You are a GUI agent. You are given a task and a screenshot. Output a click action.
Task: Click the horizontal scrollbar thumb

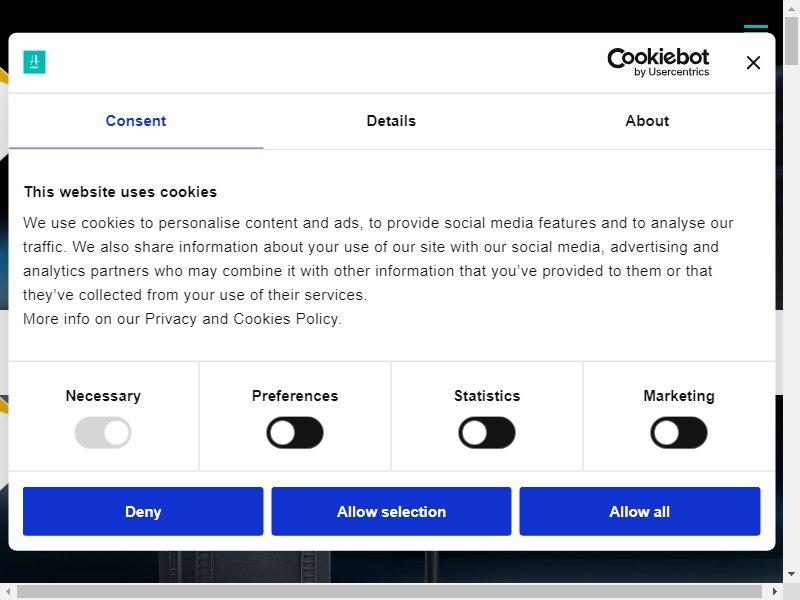389,592
